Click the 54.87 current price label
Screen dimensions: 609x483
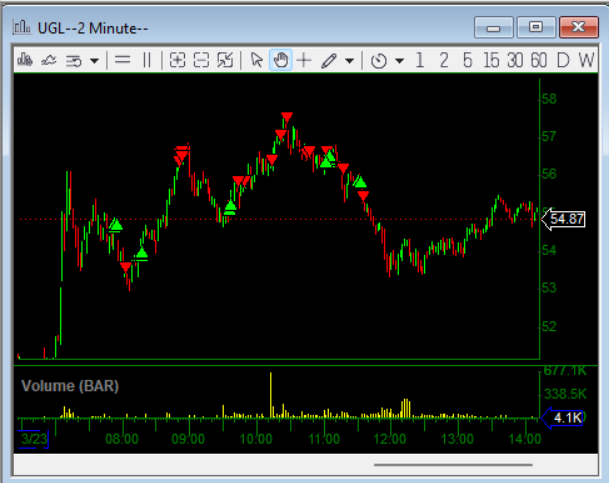[x=563, y=219]
